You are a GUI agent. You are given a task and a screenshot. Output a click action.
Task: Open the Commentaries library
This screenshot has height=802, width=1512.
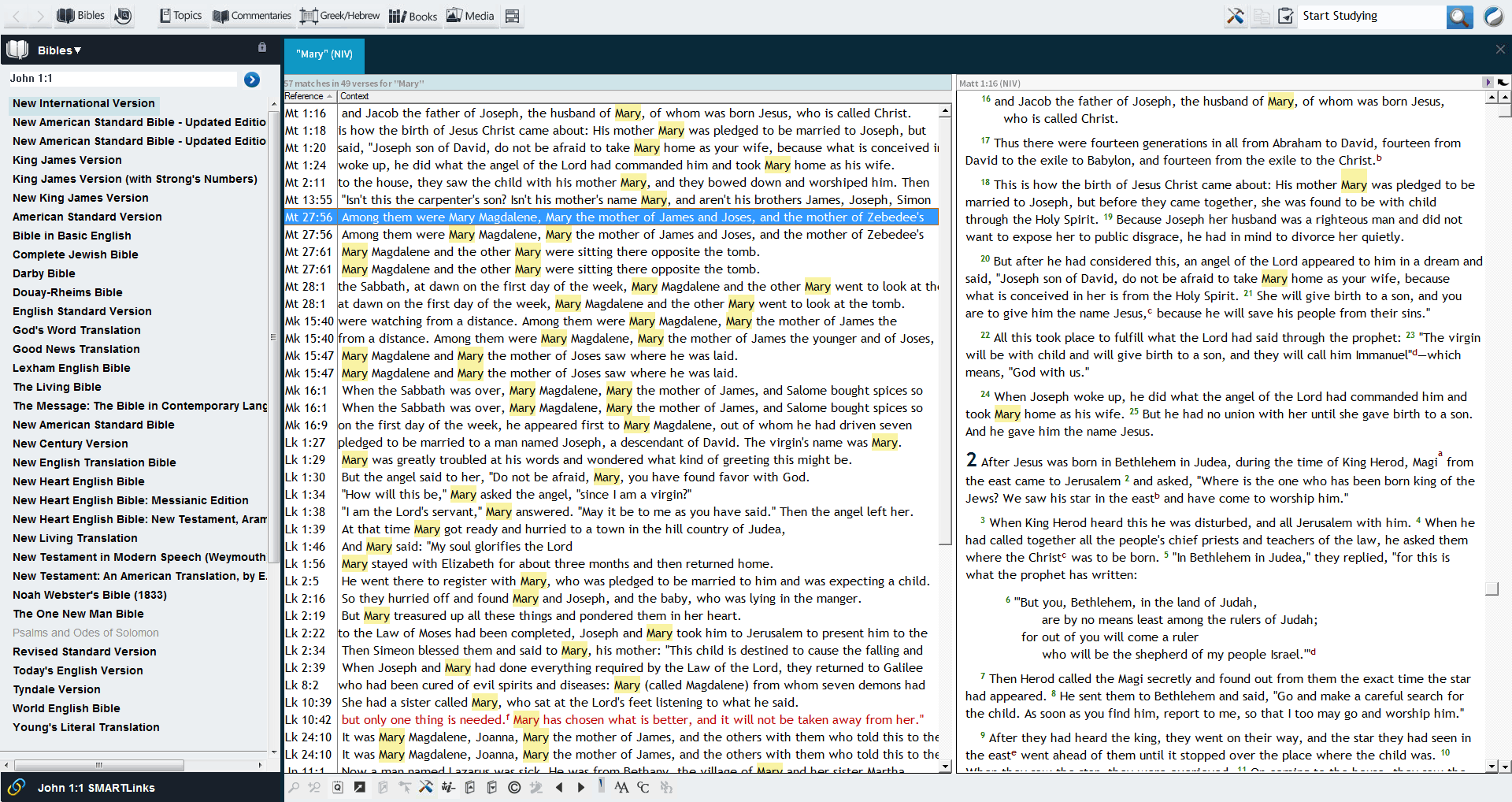(x=252, y=16)
